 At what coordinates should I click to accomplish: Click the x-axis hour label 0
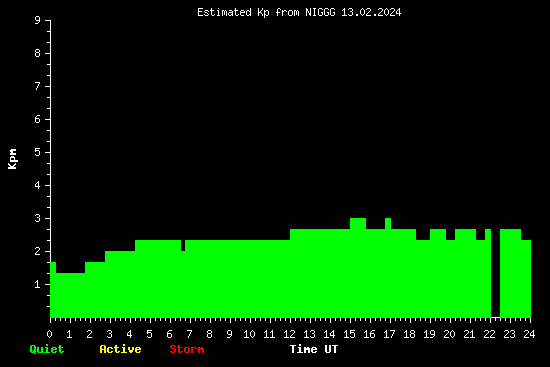[49, 334]
